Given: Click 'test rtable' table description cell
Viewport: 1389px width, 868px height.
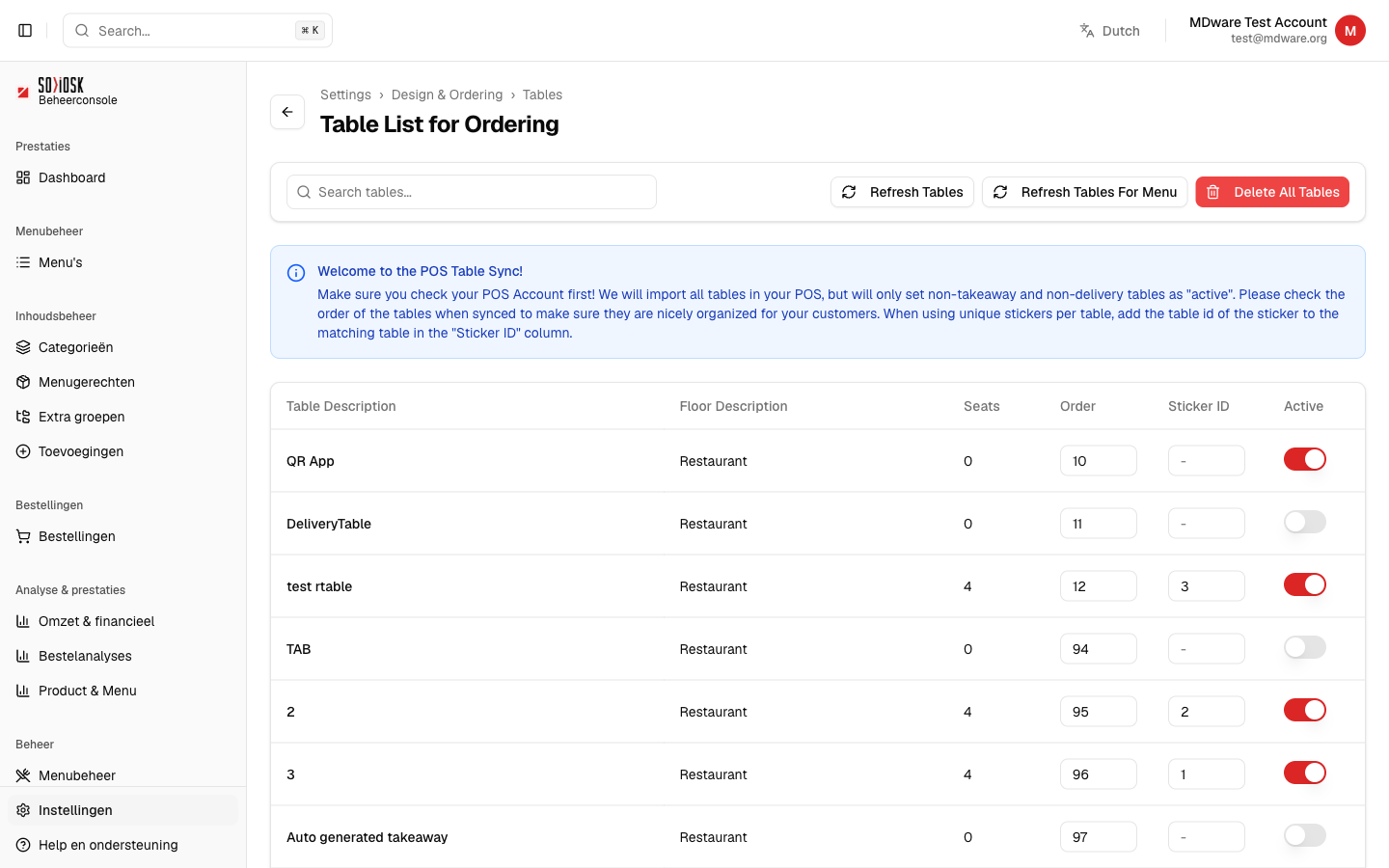Looking at the screenshot, I should (319, 586).
